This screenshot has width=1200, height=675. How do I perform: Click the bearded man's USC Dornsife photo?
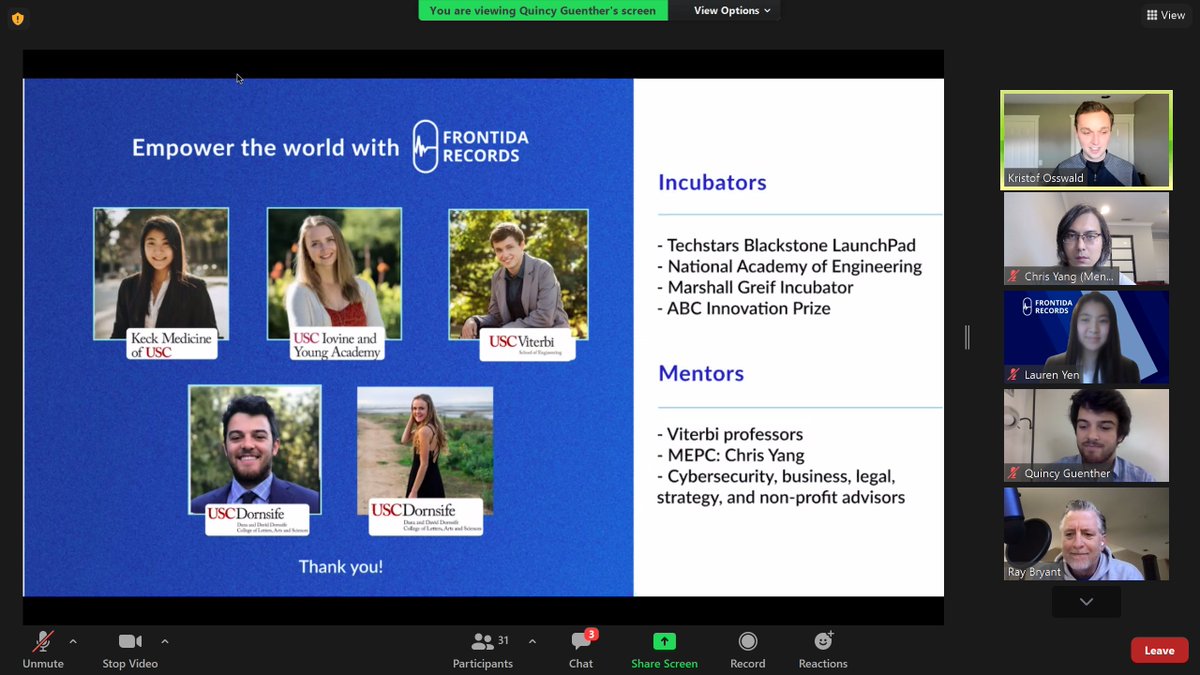[255, 449]
